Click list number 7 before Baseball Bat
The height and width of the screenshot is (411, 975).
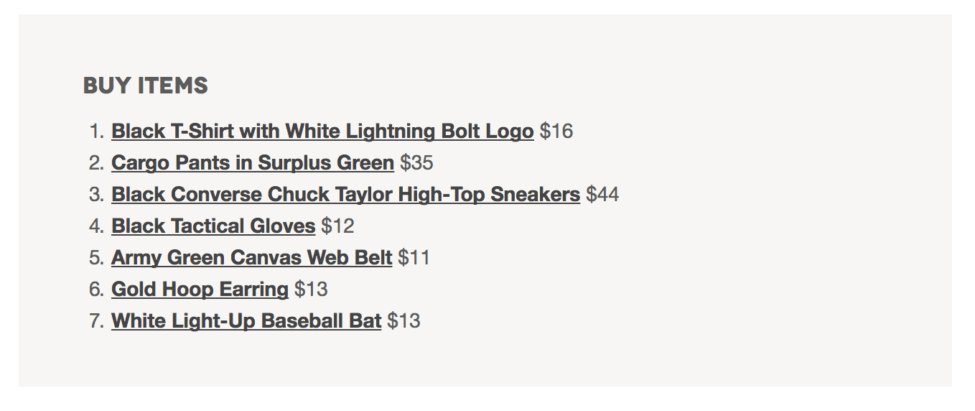point(97,321)
